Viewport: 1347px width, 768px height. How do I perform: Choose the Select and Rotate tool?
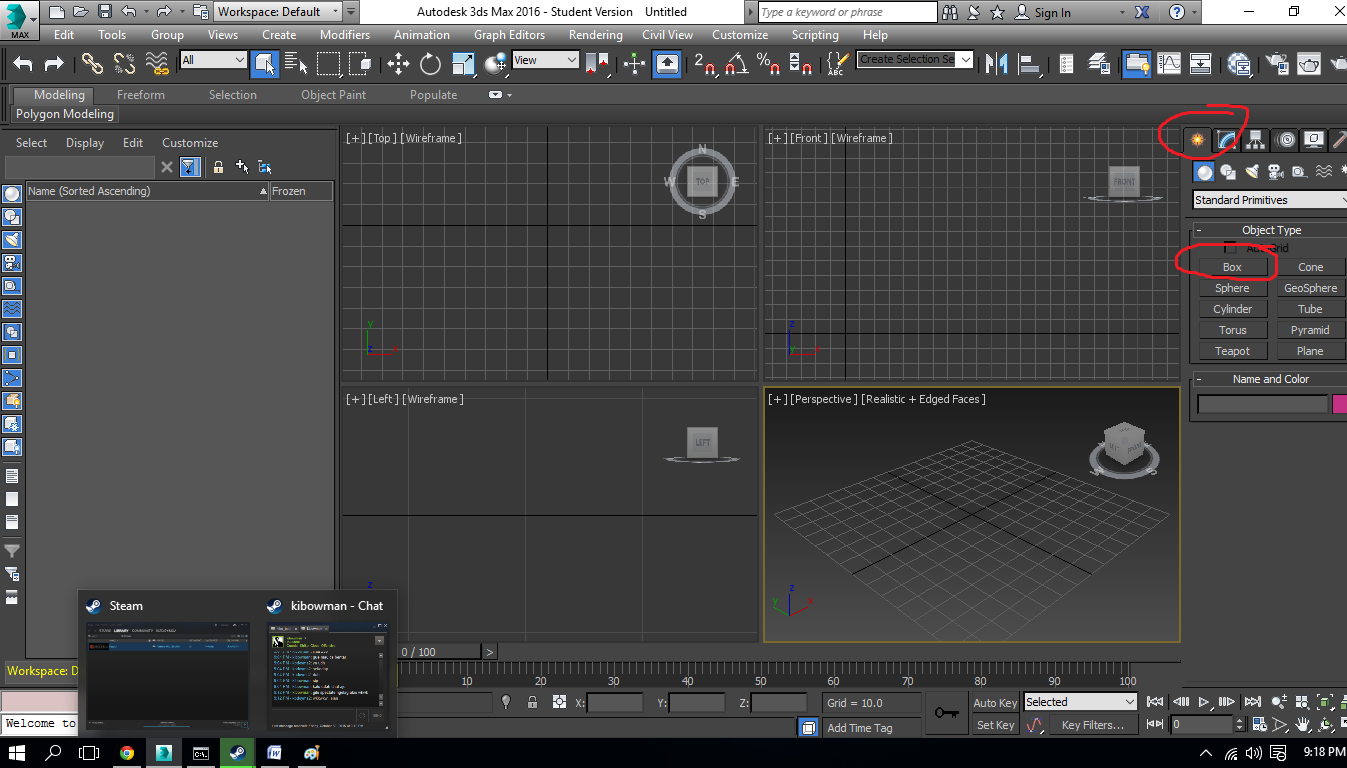click(430, 63)
